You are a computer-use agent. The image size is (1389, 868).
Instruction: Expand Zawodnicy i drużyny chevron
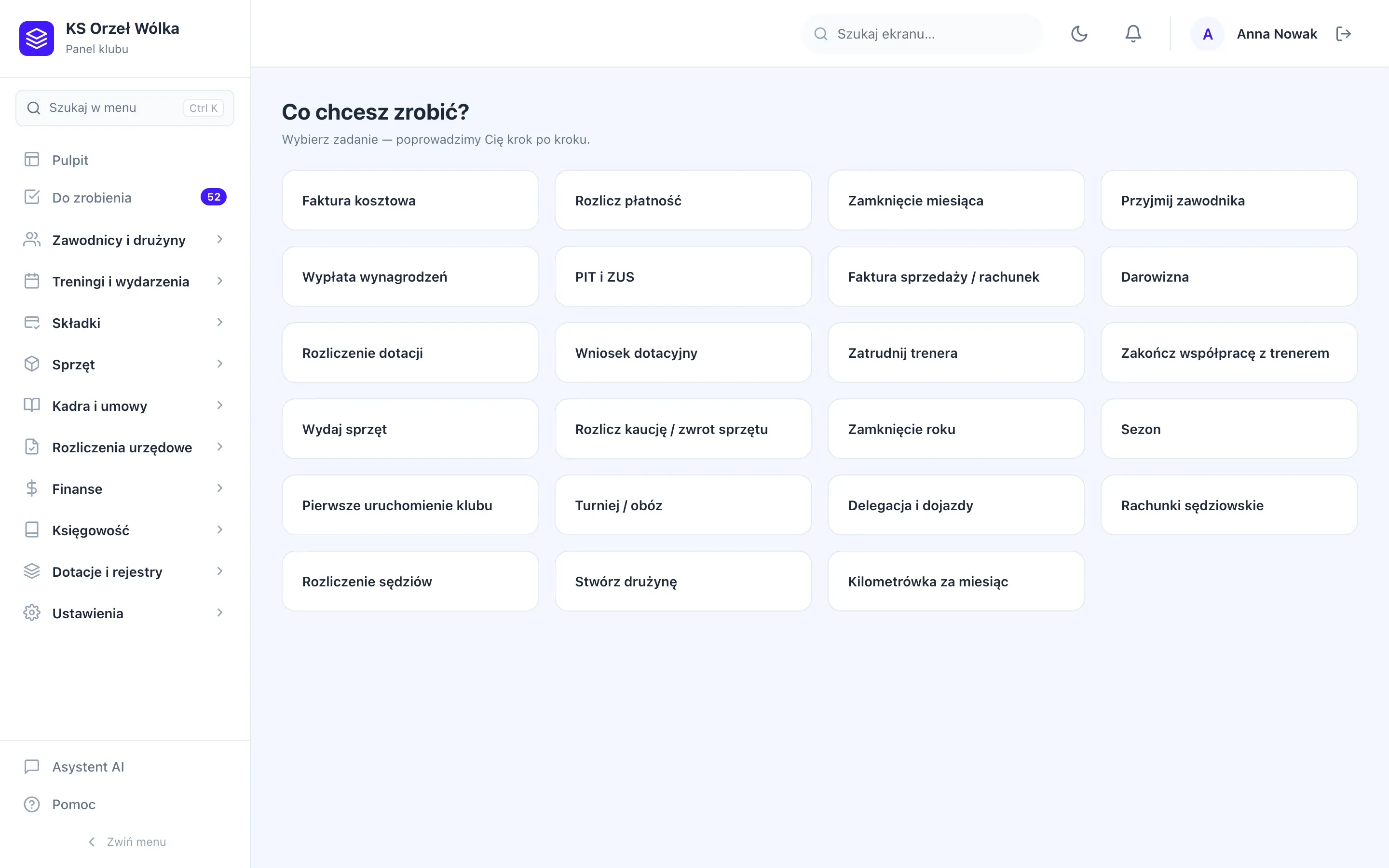pyautogui.click(x=219, y=239)
